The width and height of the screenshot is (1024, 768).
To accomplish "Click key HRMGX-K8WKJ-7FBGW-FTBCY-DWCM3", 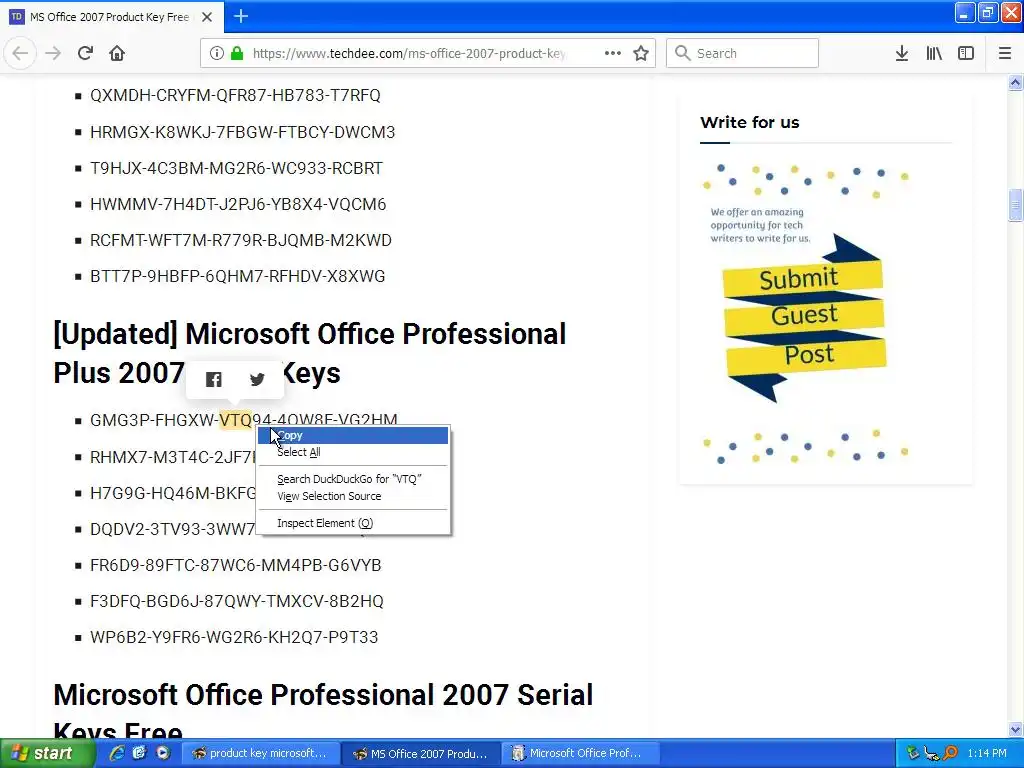I will pos(242,132).
